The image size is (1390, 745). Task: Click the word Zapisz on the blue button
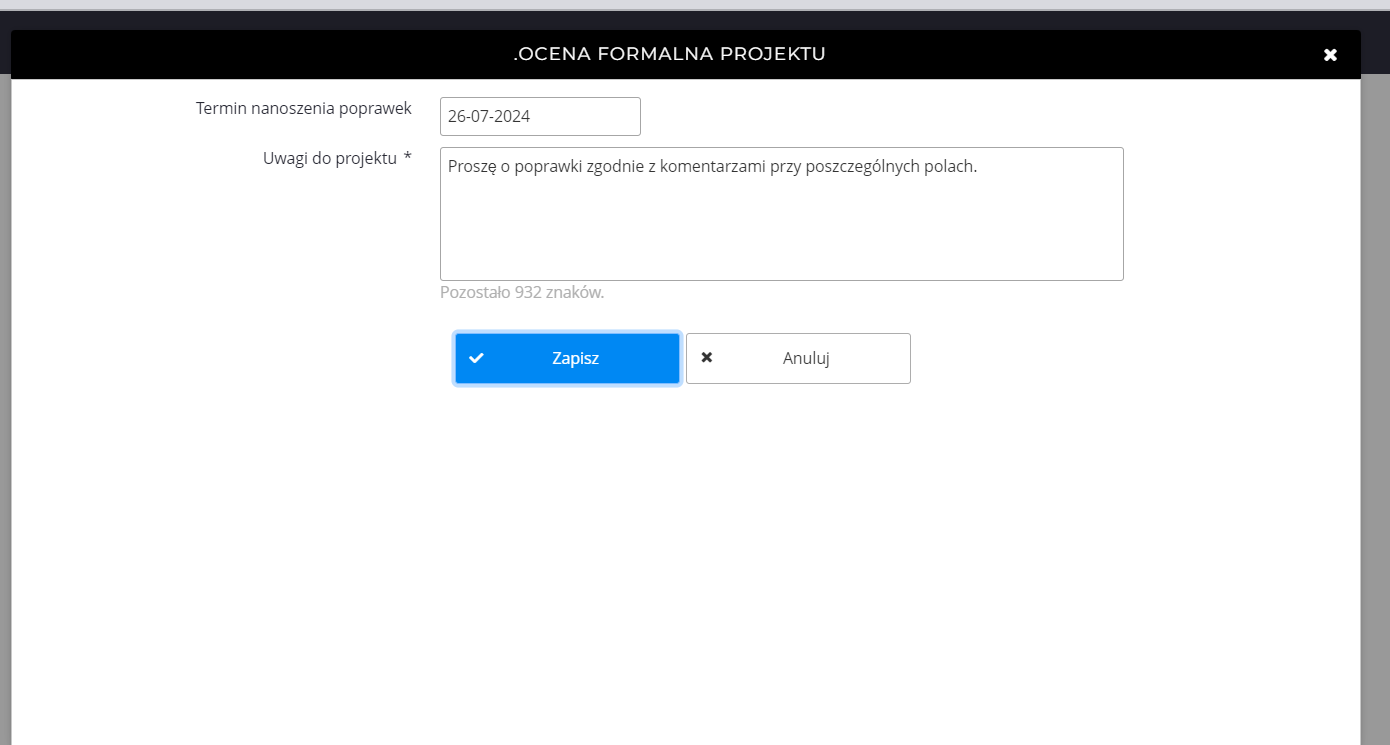coord(575,358)
